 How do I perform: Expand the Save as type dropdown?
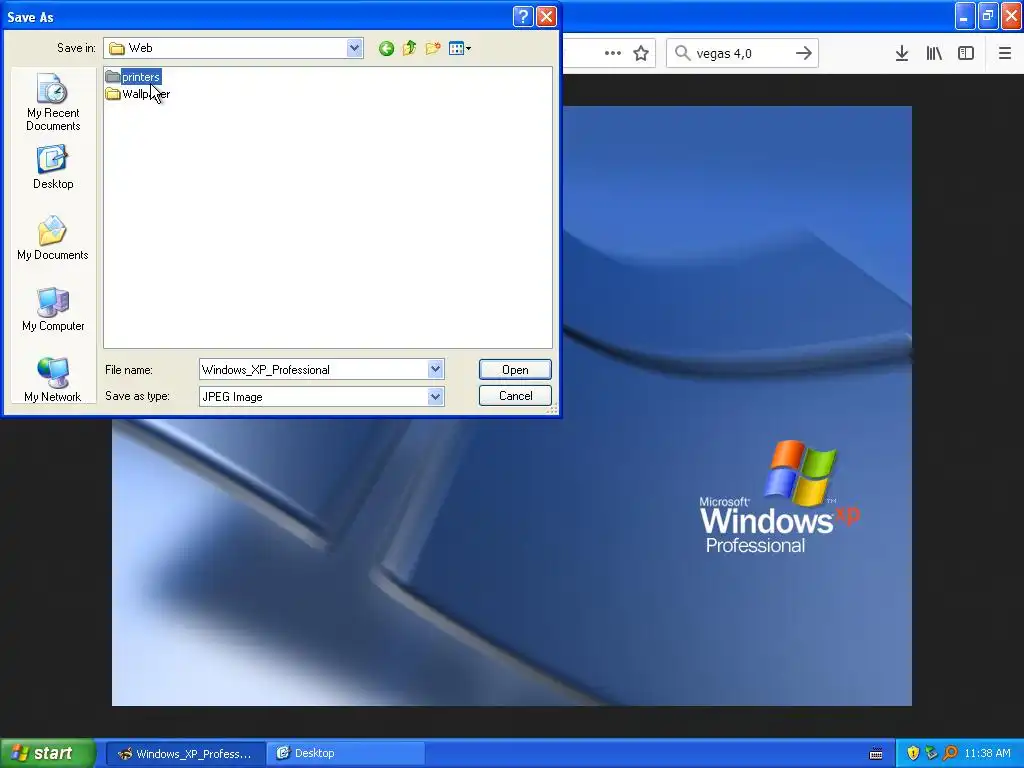point(436,396)
